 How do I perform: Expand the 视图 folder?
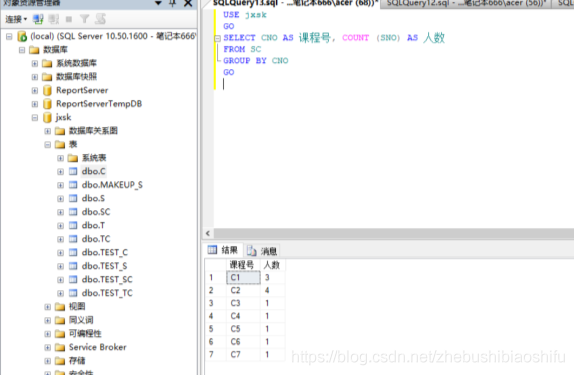coord(48,307)
